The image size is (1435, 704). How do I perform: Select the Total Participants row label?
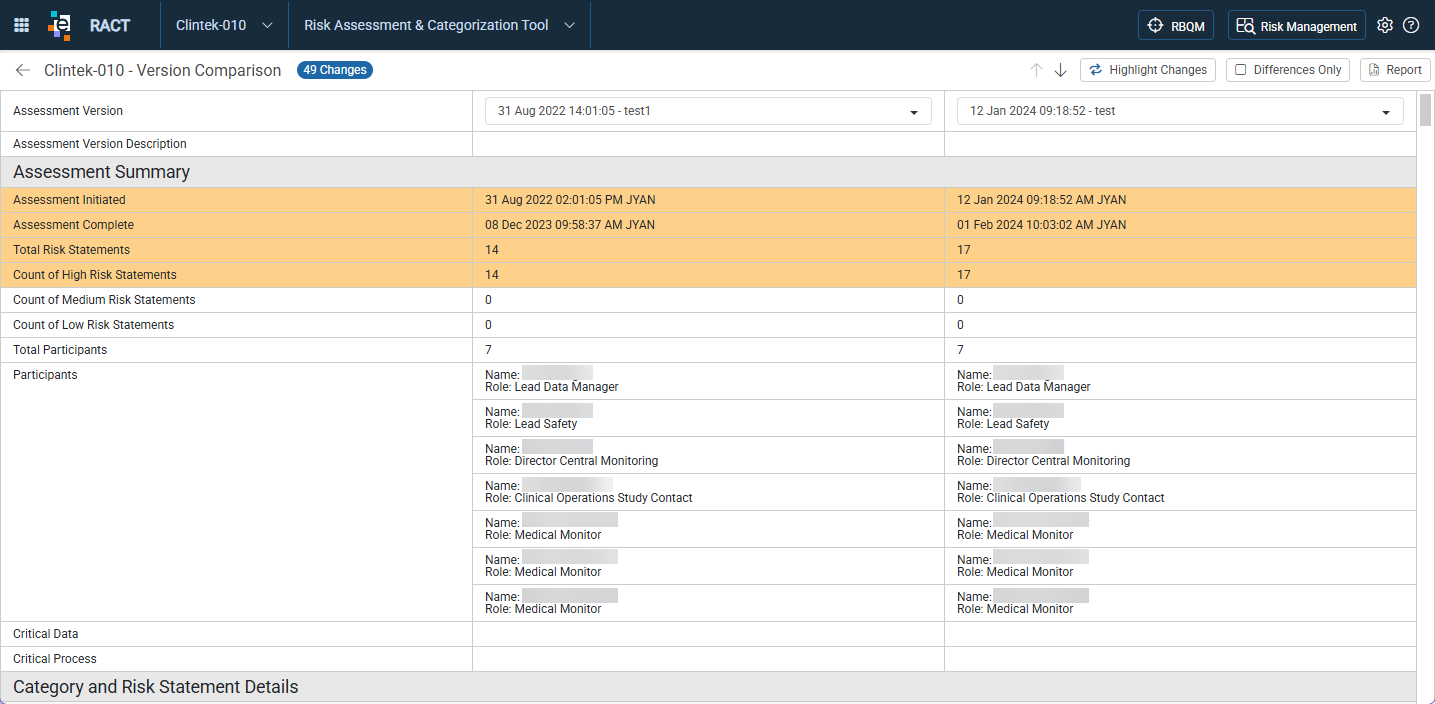click(60, 350)
